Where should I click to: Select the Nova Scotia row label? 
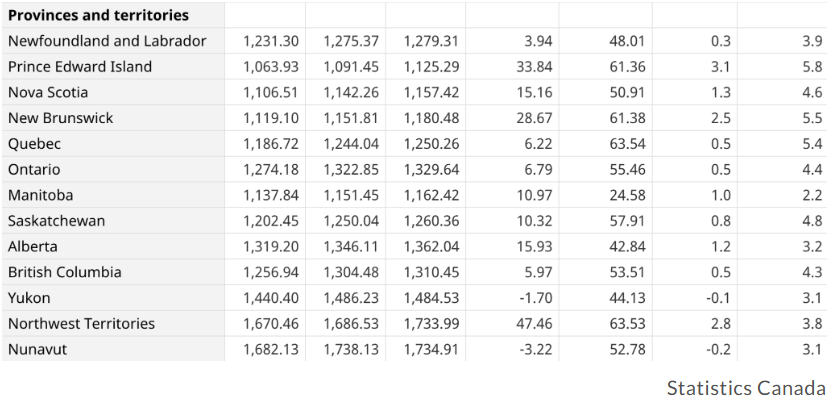[113, 92]
